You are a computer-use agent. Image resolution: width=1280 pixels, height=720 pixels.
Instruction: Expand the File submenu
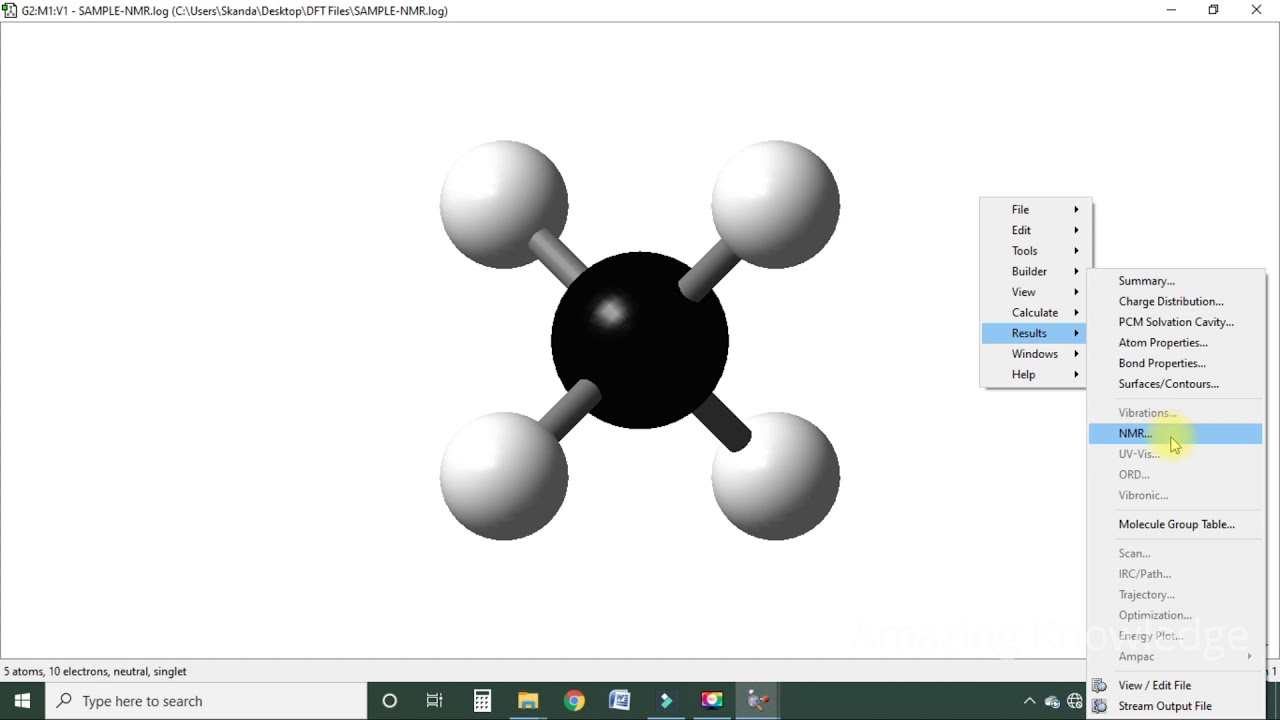pos(1036,209)
